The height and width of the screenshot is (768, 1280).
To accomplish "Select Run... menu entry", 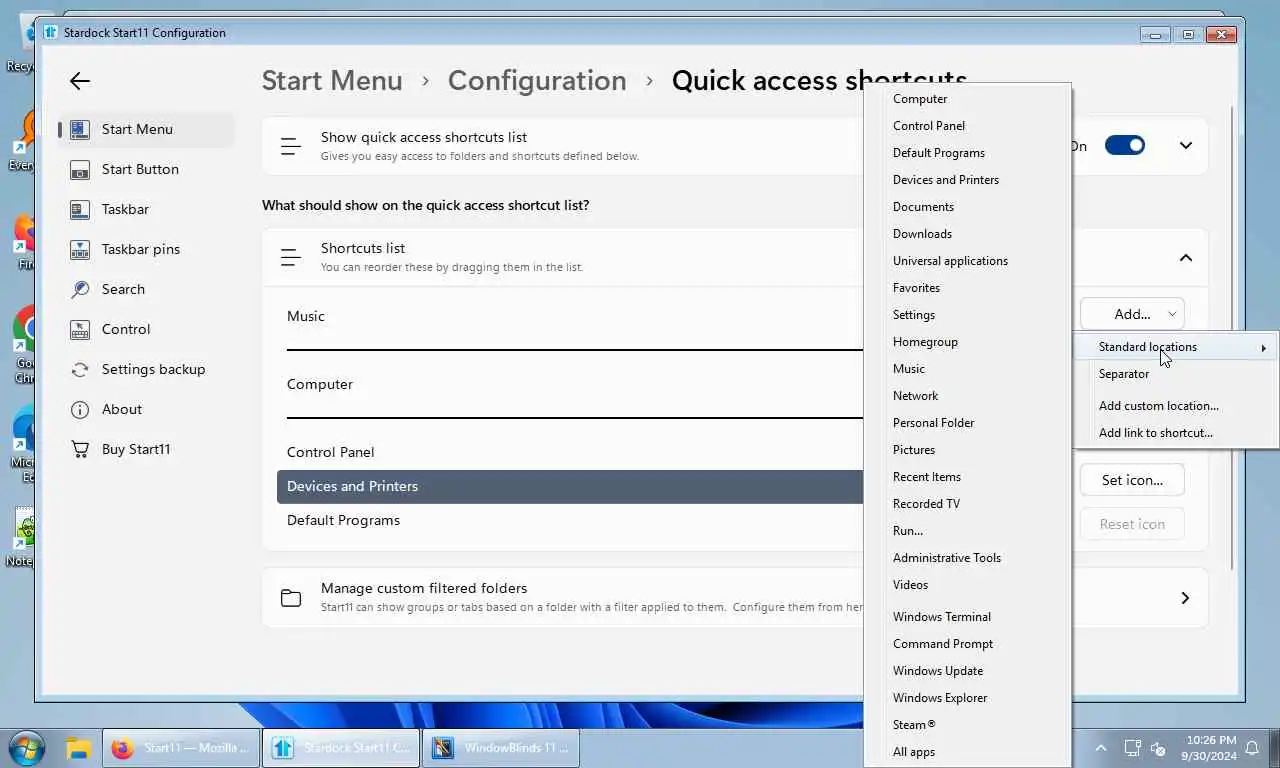I will (x=967, y=531).
